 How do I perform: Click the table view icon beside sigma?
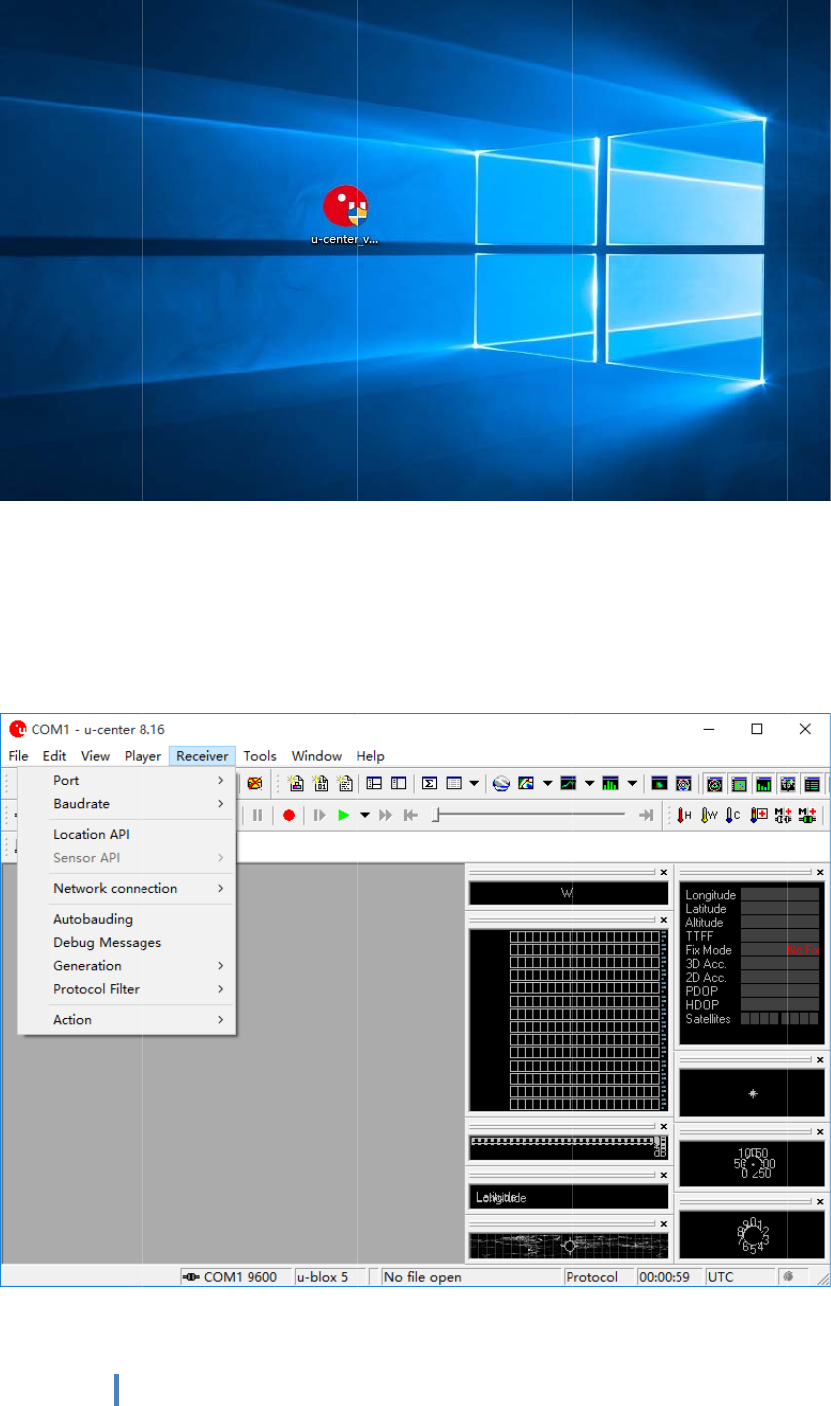tap(453, 784)
